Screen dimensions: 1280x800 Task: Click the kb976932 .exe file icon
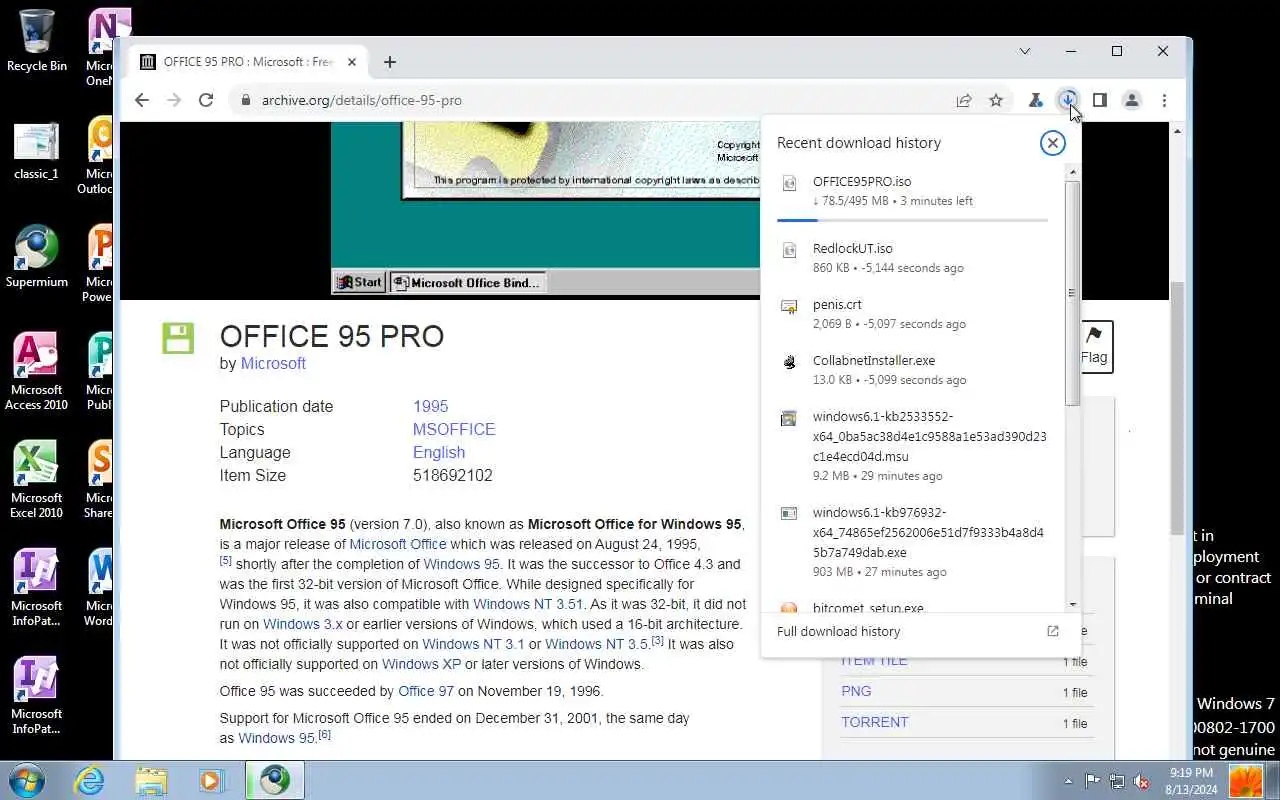click(x=789, y=514)
